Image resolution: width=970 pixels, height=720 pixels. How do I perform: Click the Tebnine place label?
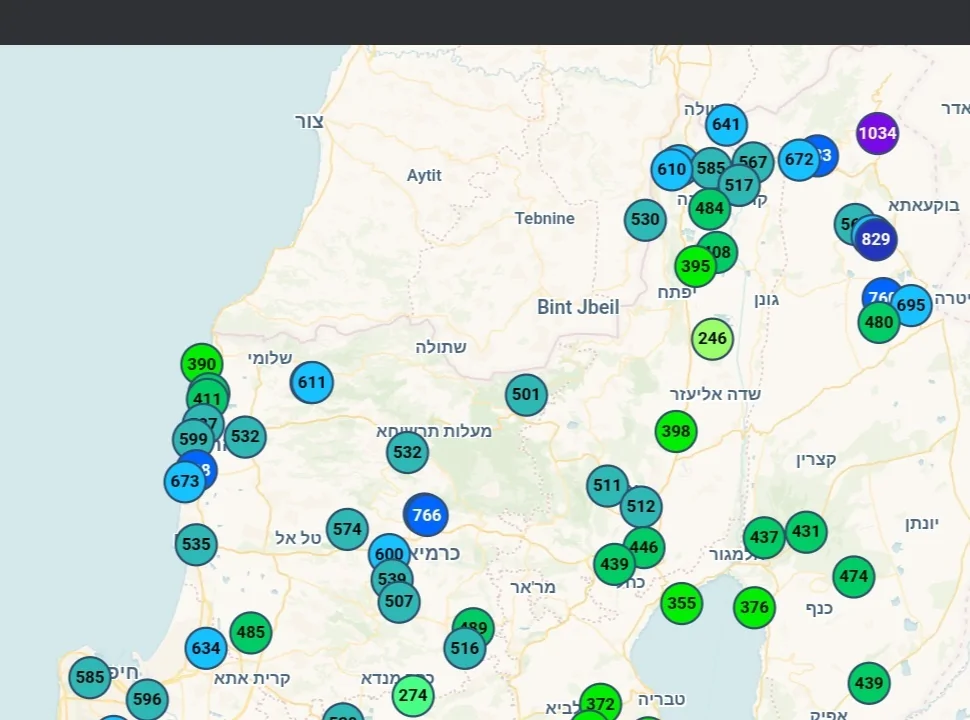pos(544,218)
